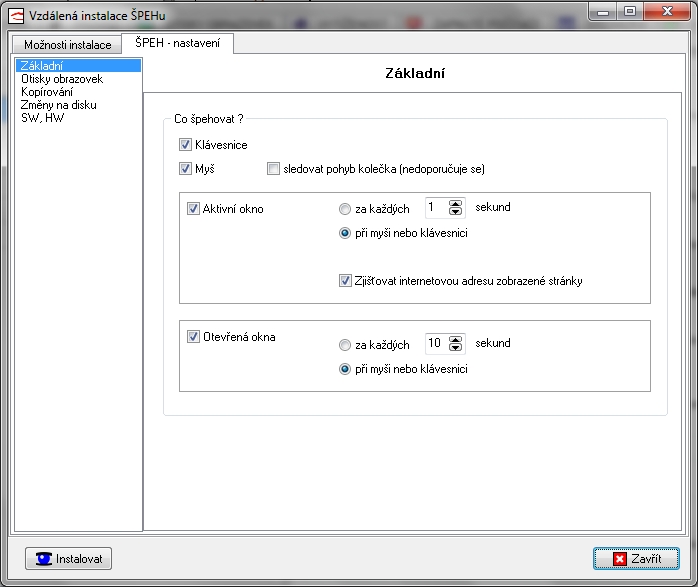Decrease Otevřená okna seconds with down arrow
The width and height of the screenshot is (698, 587).
click(x=455, y=348)
